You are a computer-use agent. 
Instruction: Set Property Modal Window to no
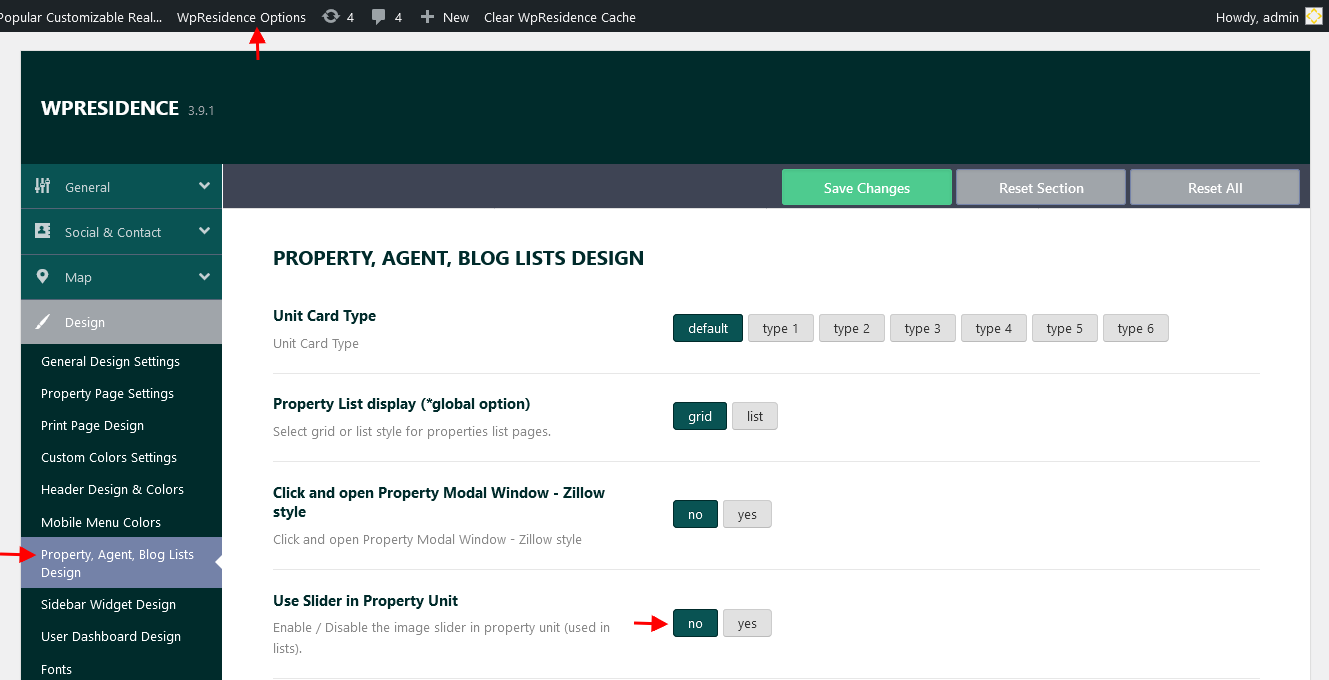(695, 514)
